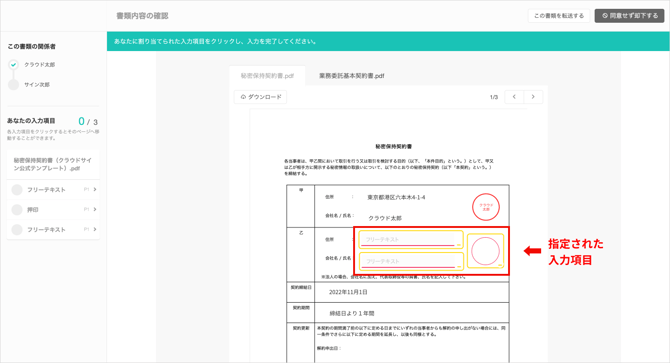The image size is (670, 363).
Task: Click the prohibit icon in 同意せず却下する
Action: tap(605, 16)
